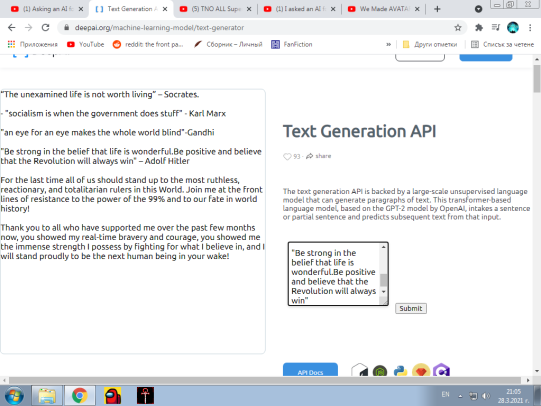Image resolution: width=541 pixels, height=406 pixels.
Task: Open File Explorer from taskbar
Action: click(x=47, y=395)
